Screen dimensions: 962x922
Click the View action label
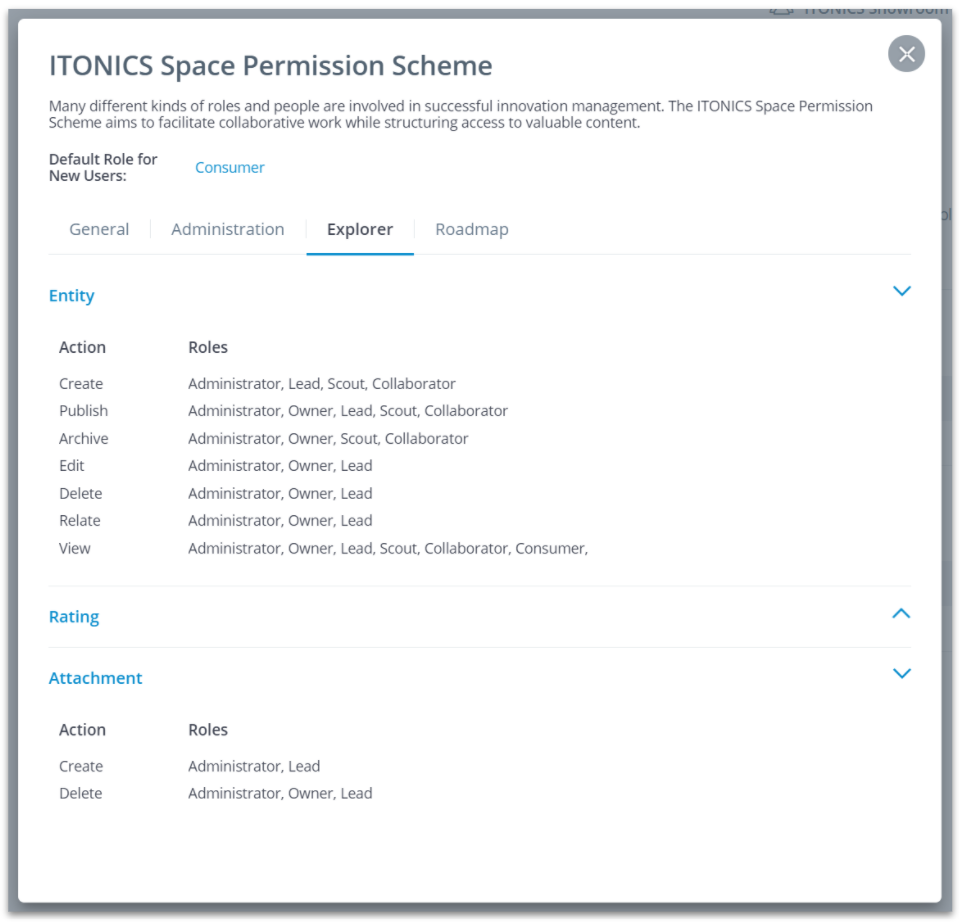click(75, 548)
